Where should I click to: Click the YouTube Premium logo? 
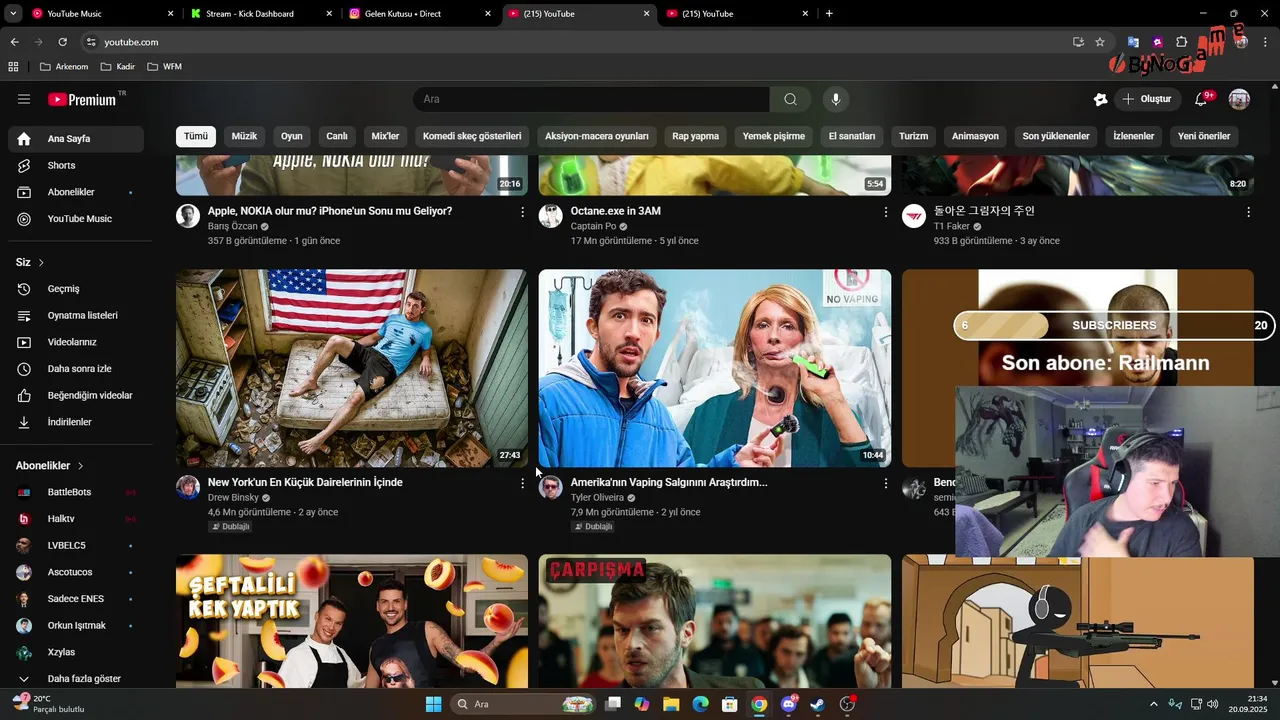(82, 99)
